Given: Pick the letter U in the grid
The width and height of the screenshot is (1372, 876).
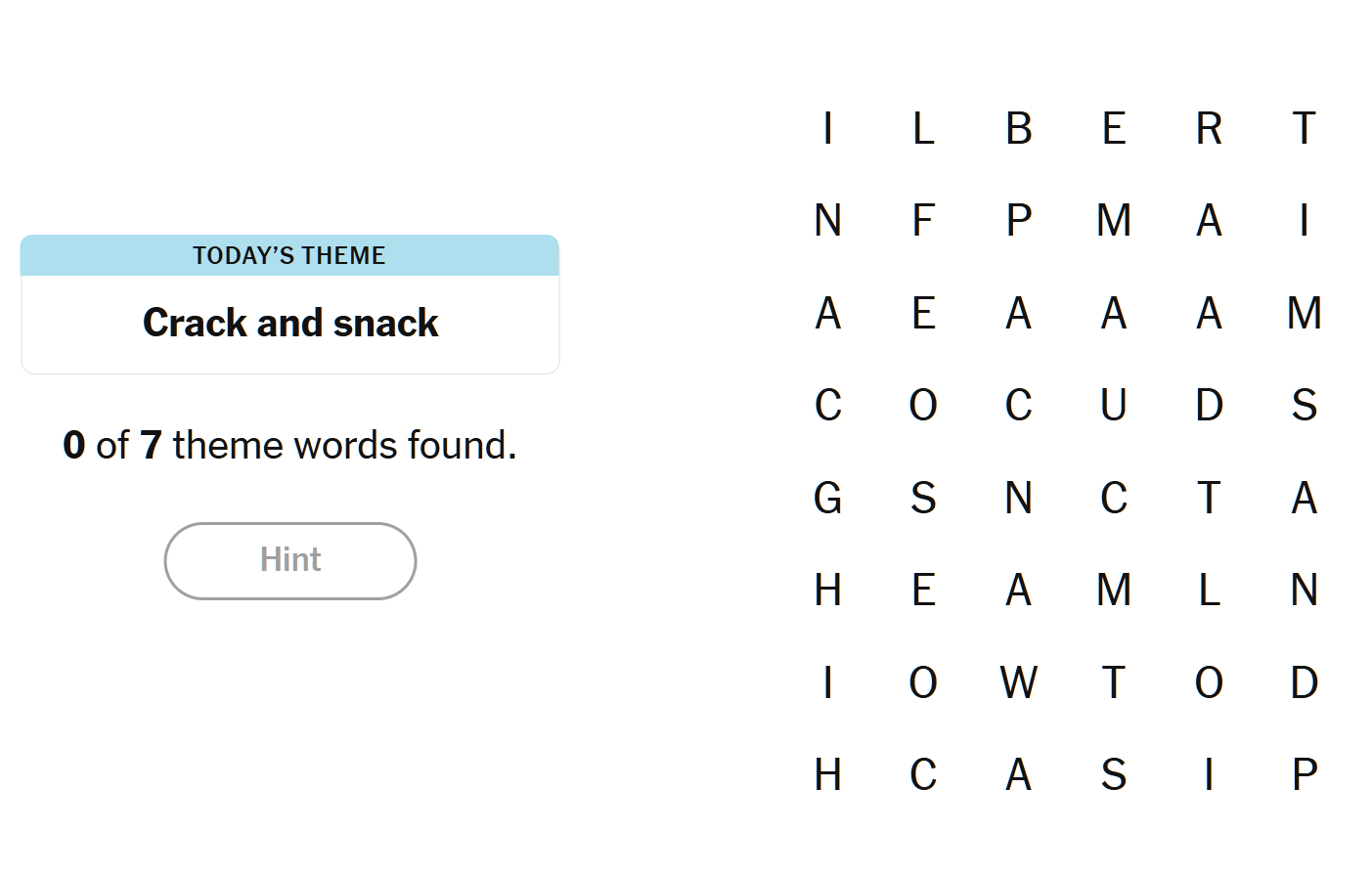Looking at the screenshot, I should [x=1114, y=405].
